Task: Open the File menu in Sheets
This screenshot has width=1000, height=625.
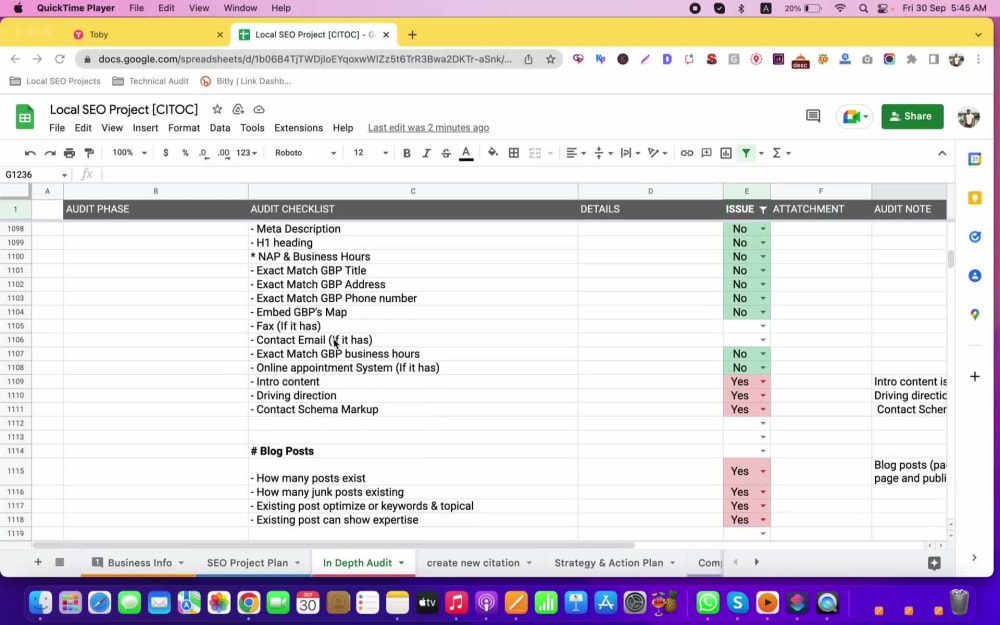Action: click(57, 128)
